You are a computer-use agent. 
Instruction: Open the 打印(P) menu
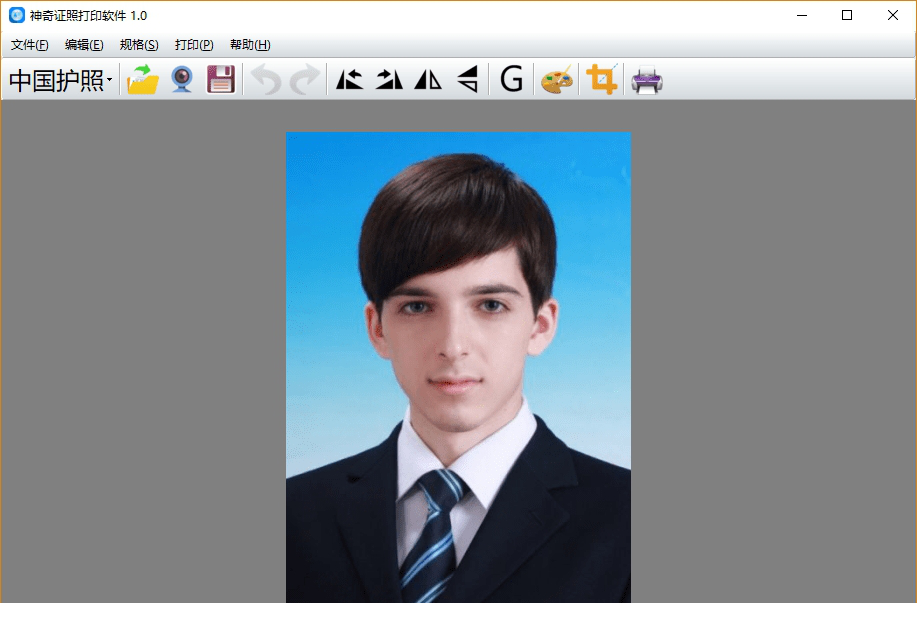coord(194,45)
